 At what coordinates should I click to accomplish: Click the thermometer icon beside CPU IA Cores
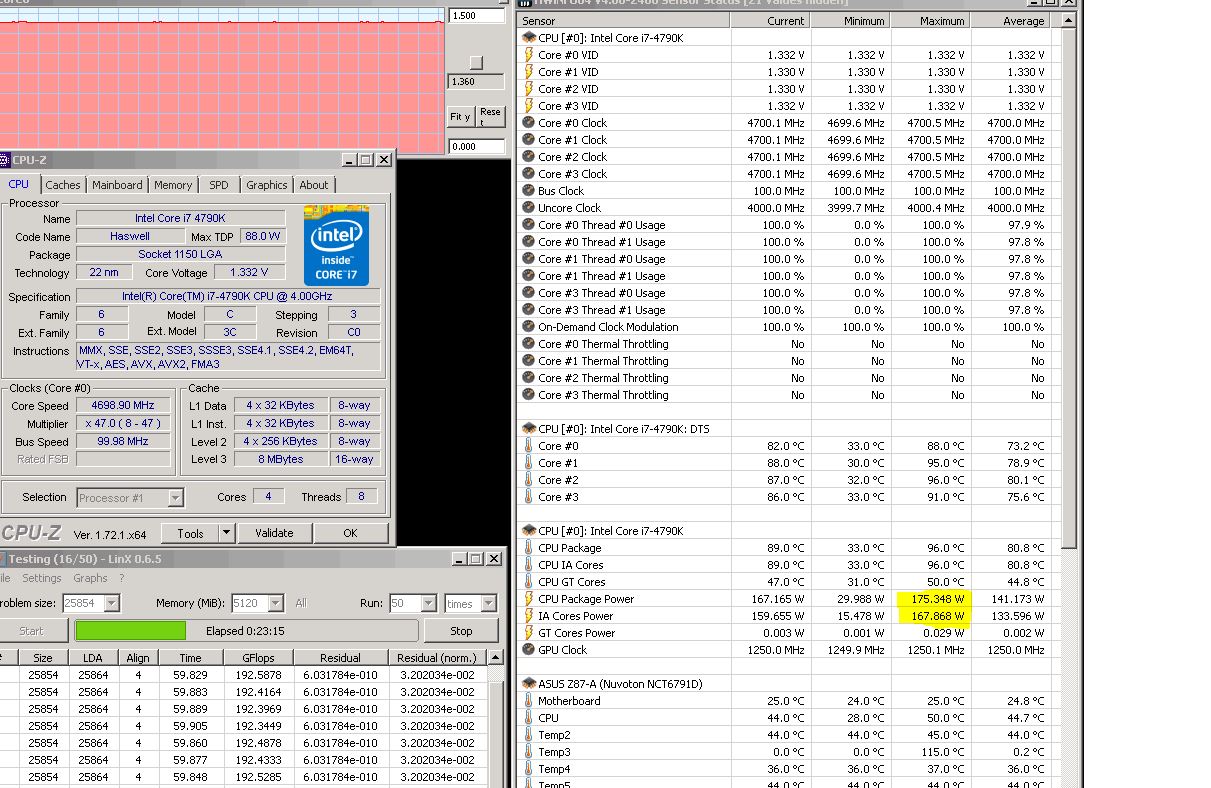pos(529,565)
